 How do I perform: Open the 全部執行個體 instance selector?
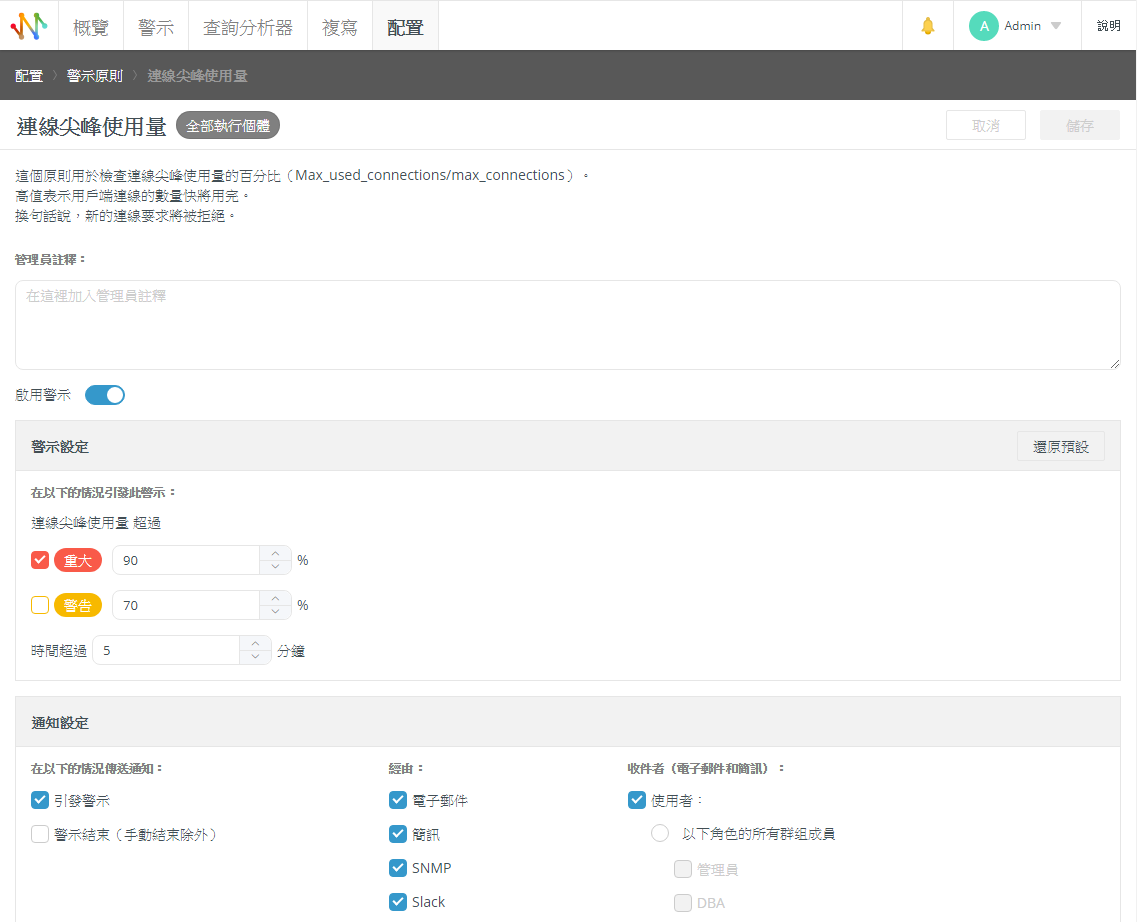tap(228, 126)
